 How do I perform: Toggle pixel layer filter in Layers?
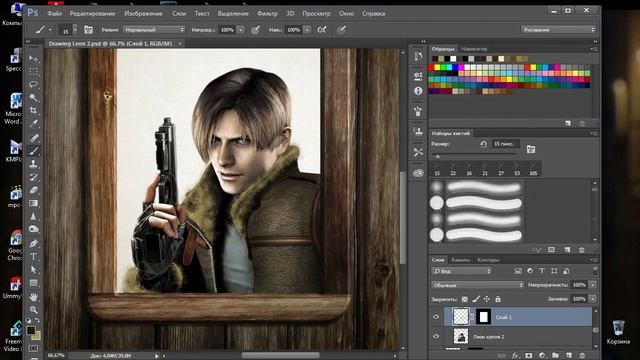pos(518,271)
